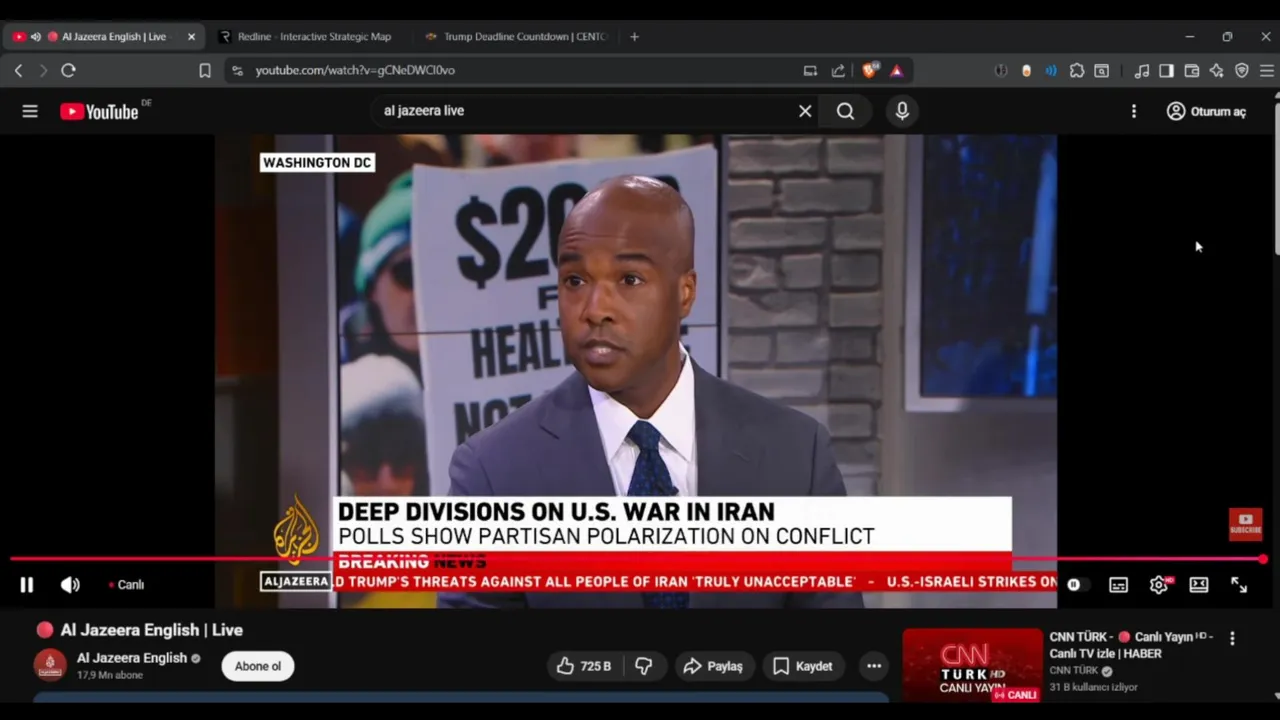
Task: Open media control music note icon
Action: point(1141,70)
